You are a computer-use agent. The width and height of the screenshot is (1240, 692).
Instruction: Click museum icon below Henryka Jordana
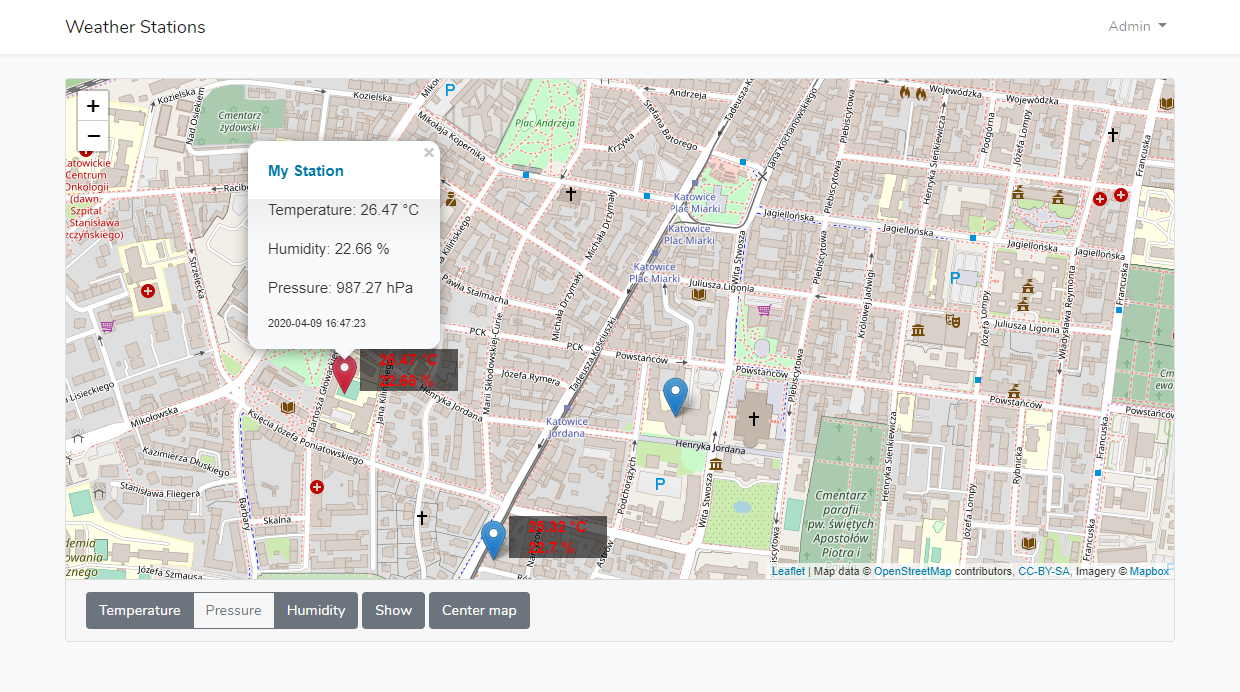(x=716, y=464)
